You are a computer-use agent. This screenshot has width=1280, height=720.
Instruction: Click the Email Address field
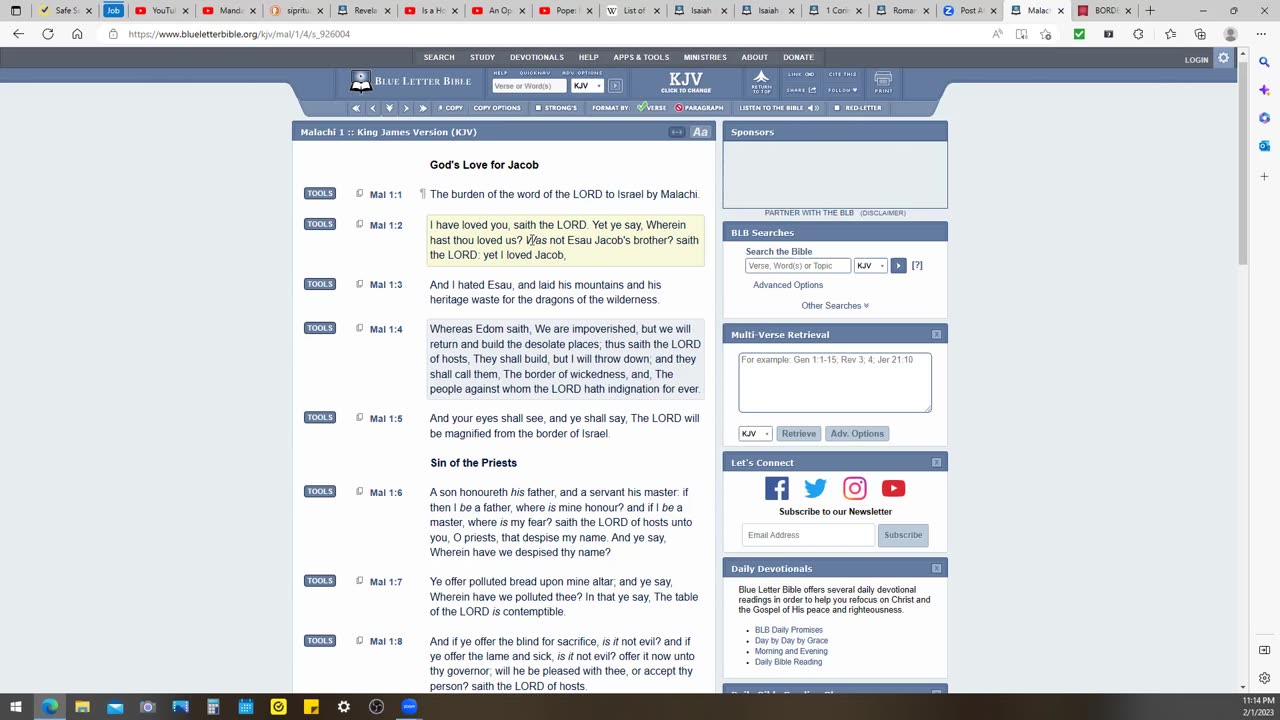point(808,535)
